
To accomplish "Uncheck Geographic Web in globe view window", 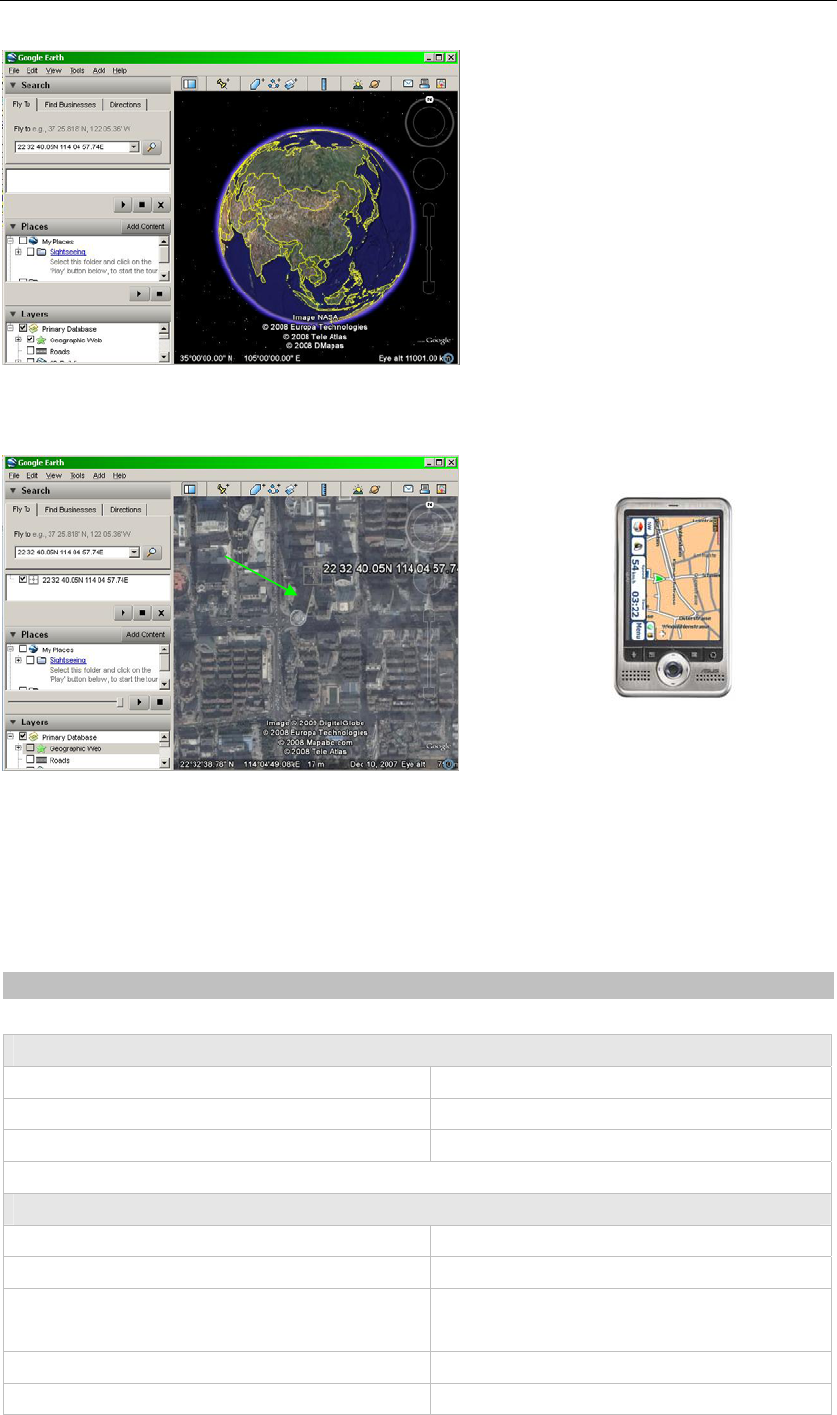I will (31, 340).
